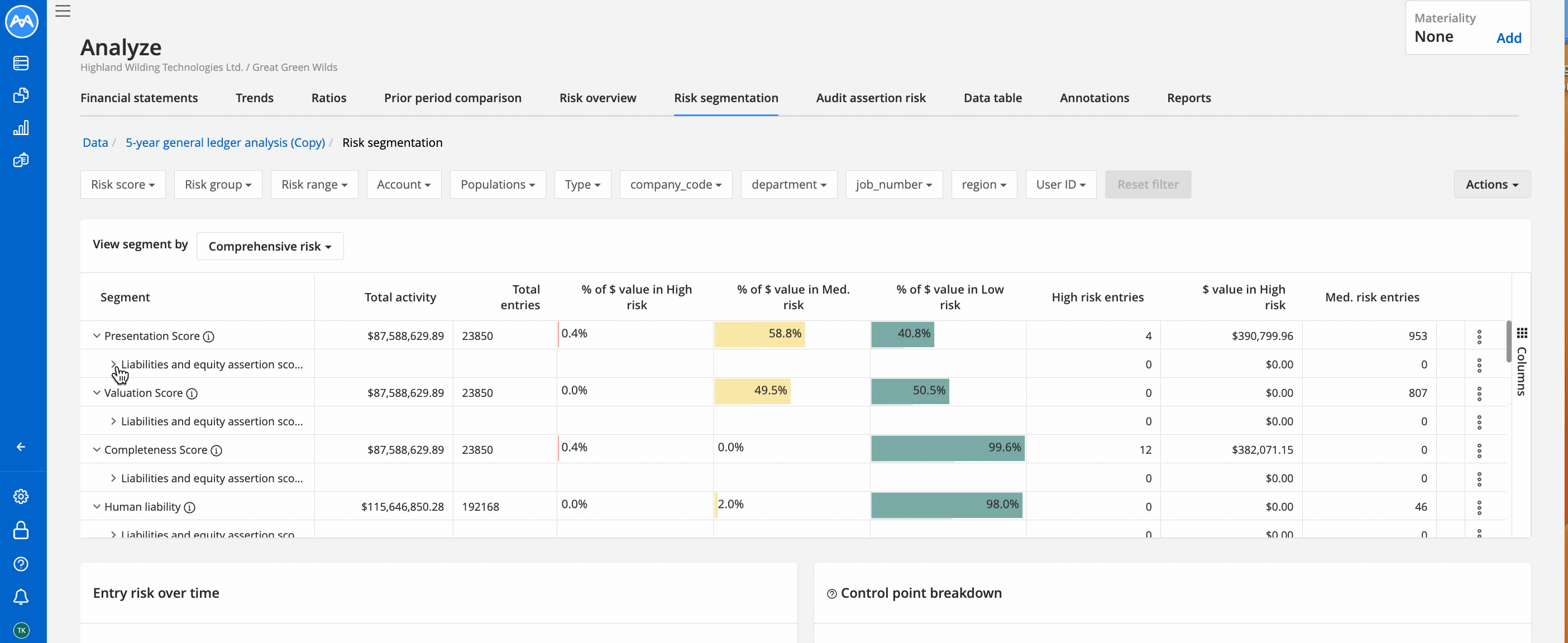Open the Risk group filter dropdown
1568x643 pixels.
[217, 184]
